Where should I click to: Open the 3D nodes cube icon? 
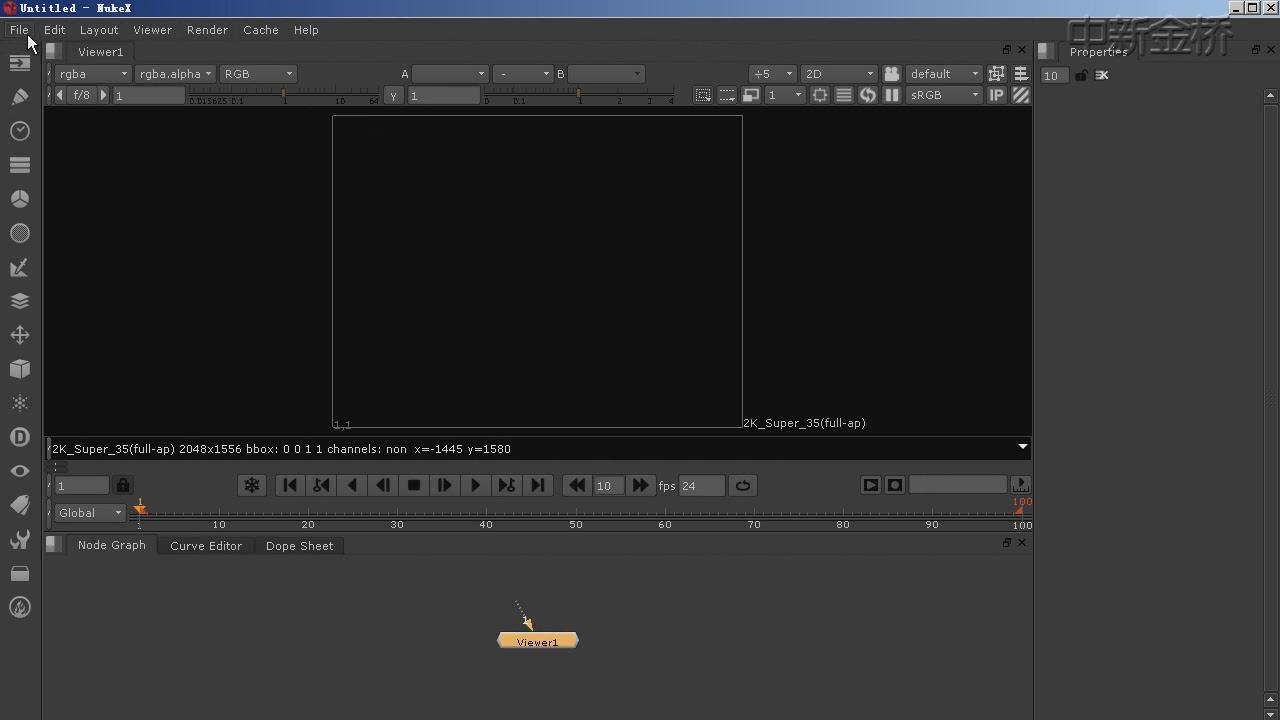coord(20,369)
